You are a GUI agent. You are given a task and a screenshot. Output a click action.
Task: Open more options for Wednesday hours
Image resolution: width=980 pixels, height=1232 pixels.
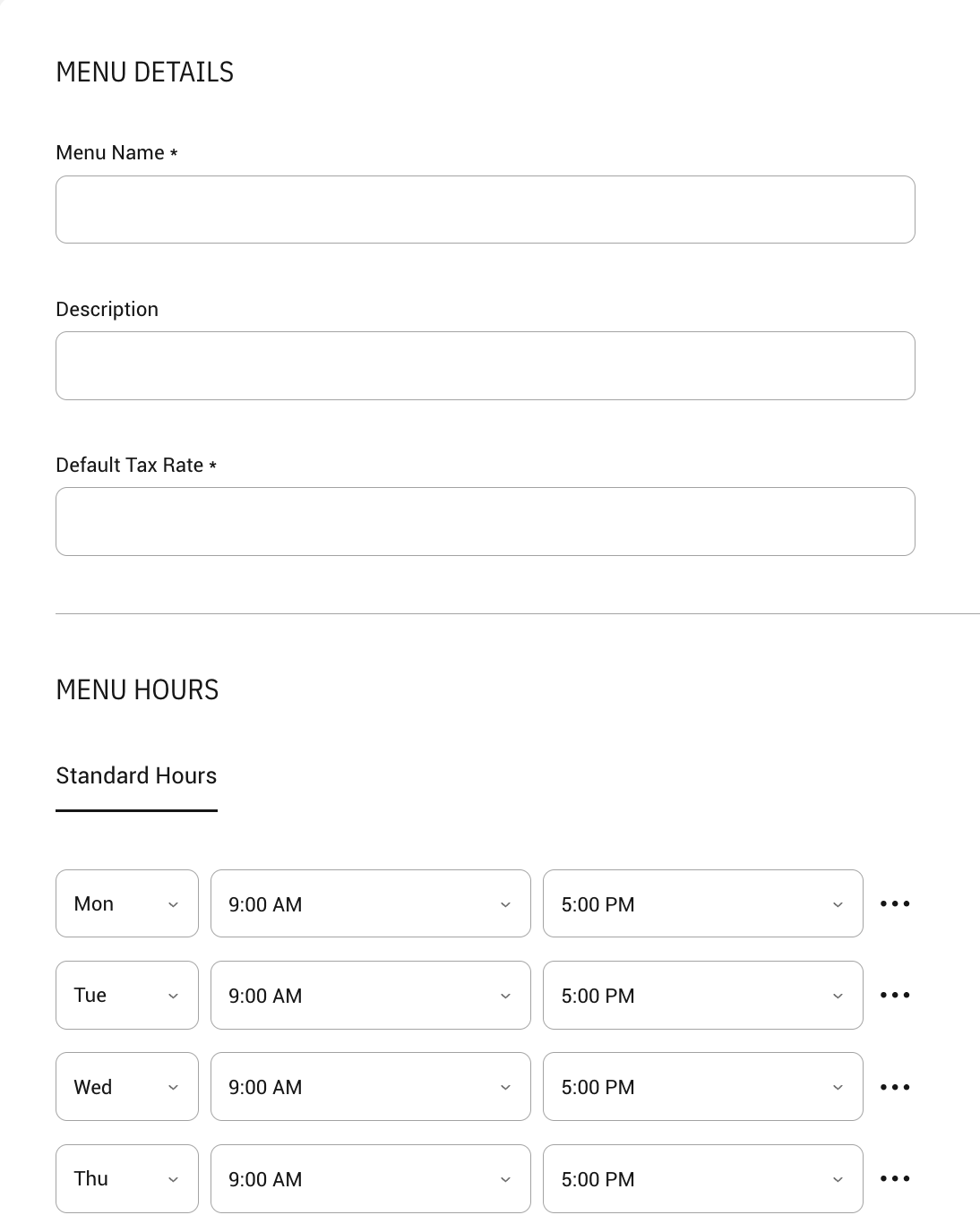[895, 1087]
